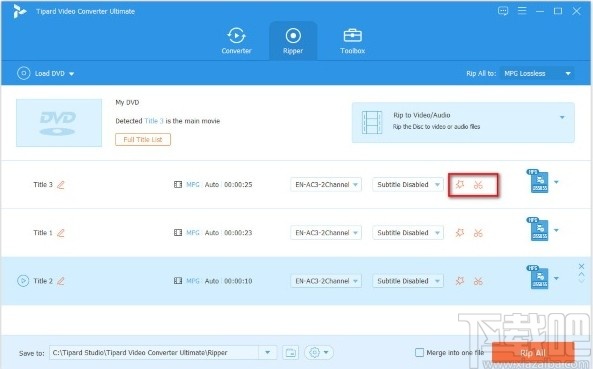Click the MPG output format icon for Title 3
Viewport: 593px width, 369px height.
(538, 181)
